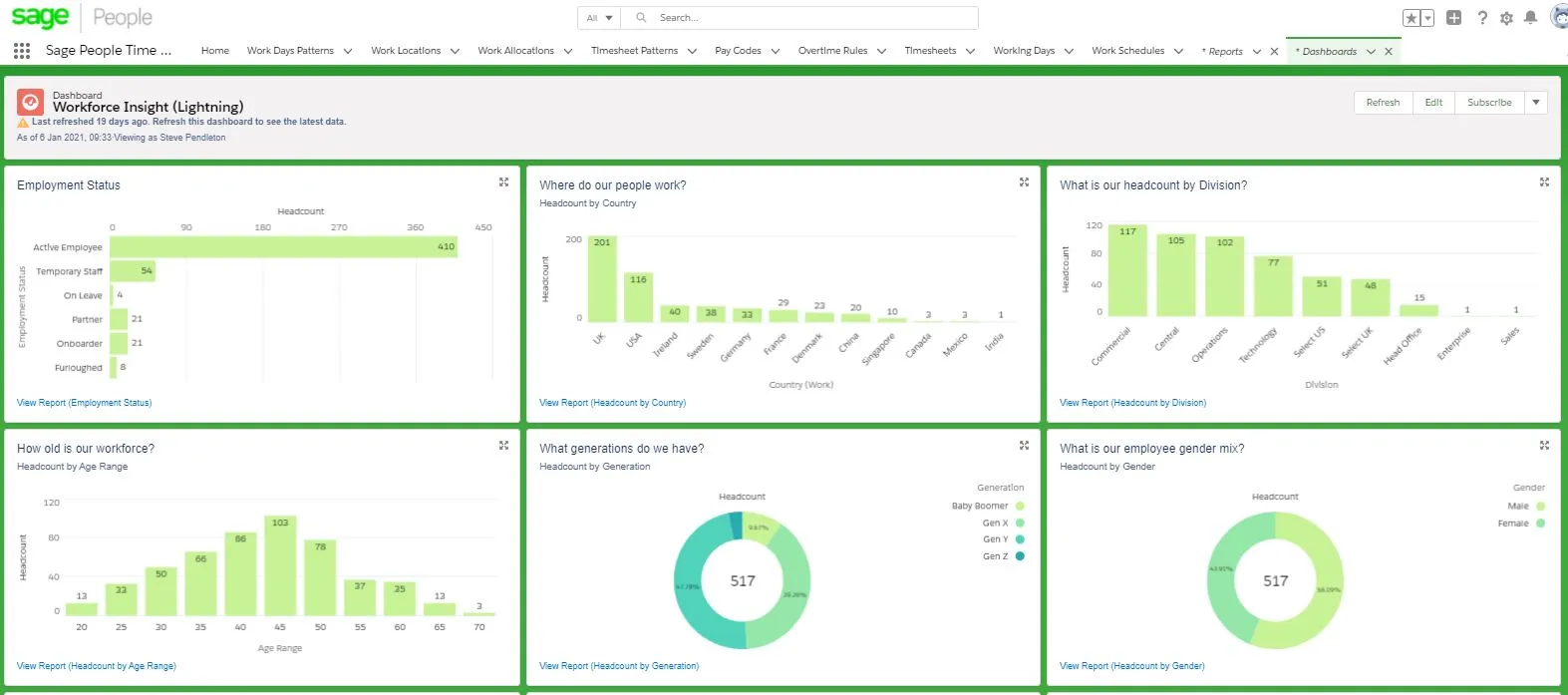Expand the headcount by Division chart

(1544, 182)
